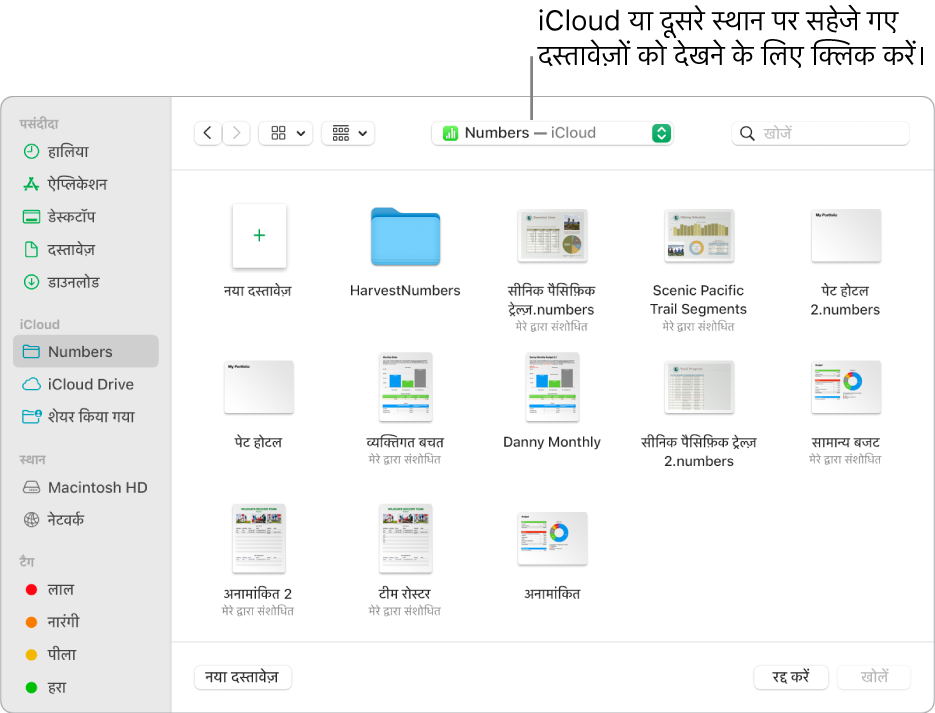Select शेयर किया गया in sidebar
The width and height of the screenshot is (935, 713).
click(x=78, y=416)
